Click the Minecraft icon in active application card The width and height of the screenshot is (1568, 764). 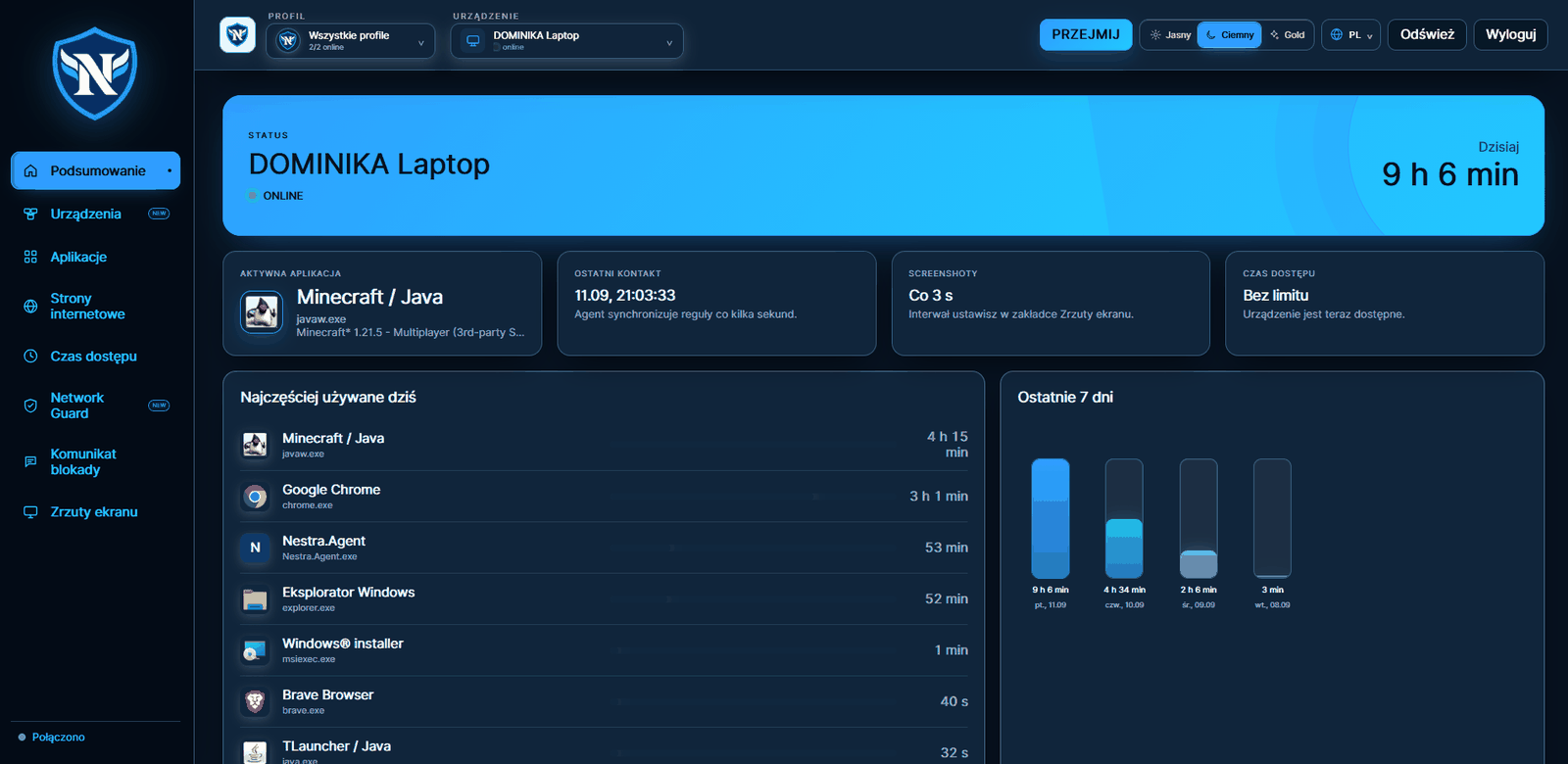point(262,312)
